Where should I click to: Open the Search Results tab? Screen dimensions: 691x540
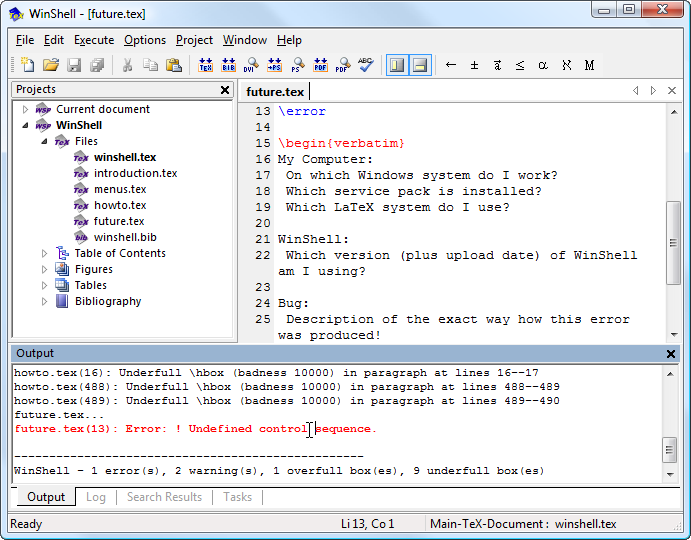(164, 497)
